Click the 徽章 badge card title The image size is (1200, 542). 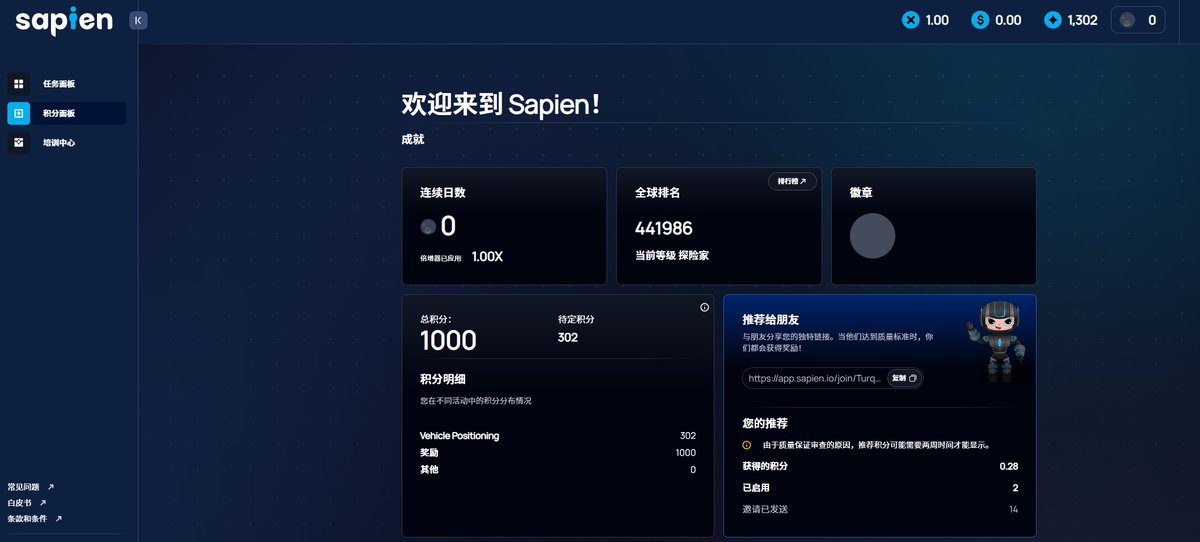861,192
